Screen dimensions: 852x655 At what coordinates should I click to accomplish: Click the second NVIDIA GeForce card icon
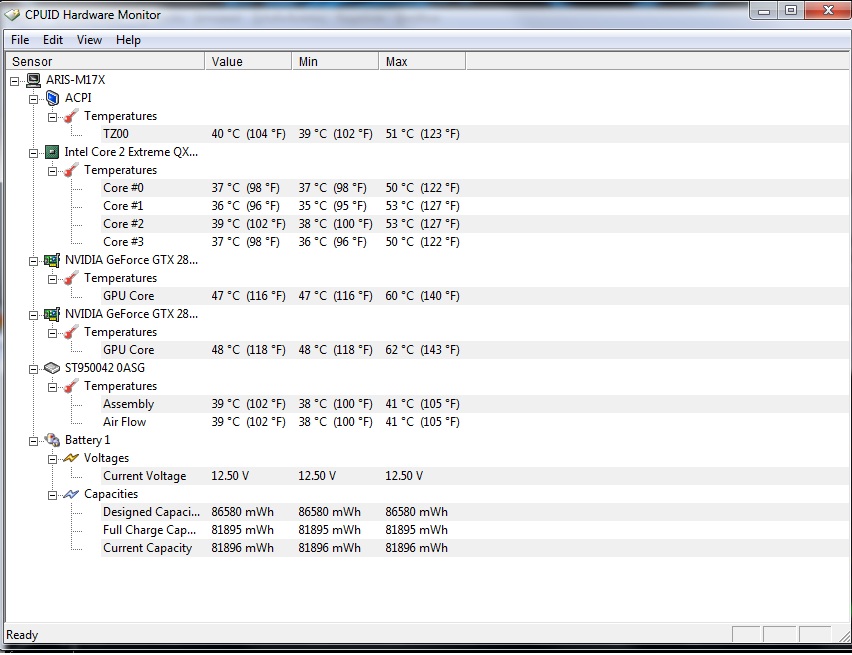[x=52, y=314]
